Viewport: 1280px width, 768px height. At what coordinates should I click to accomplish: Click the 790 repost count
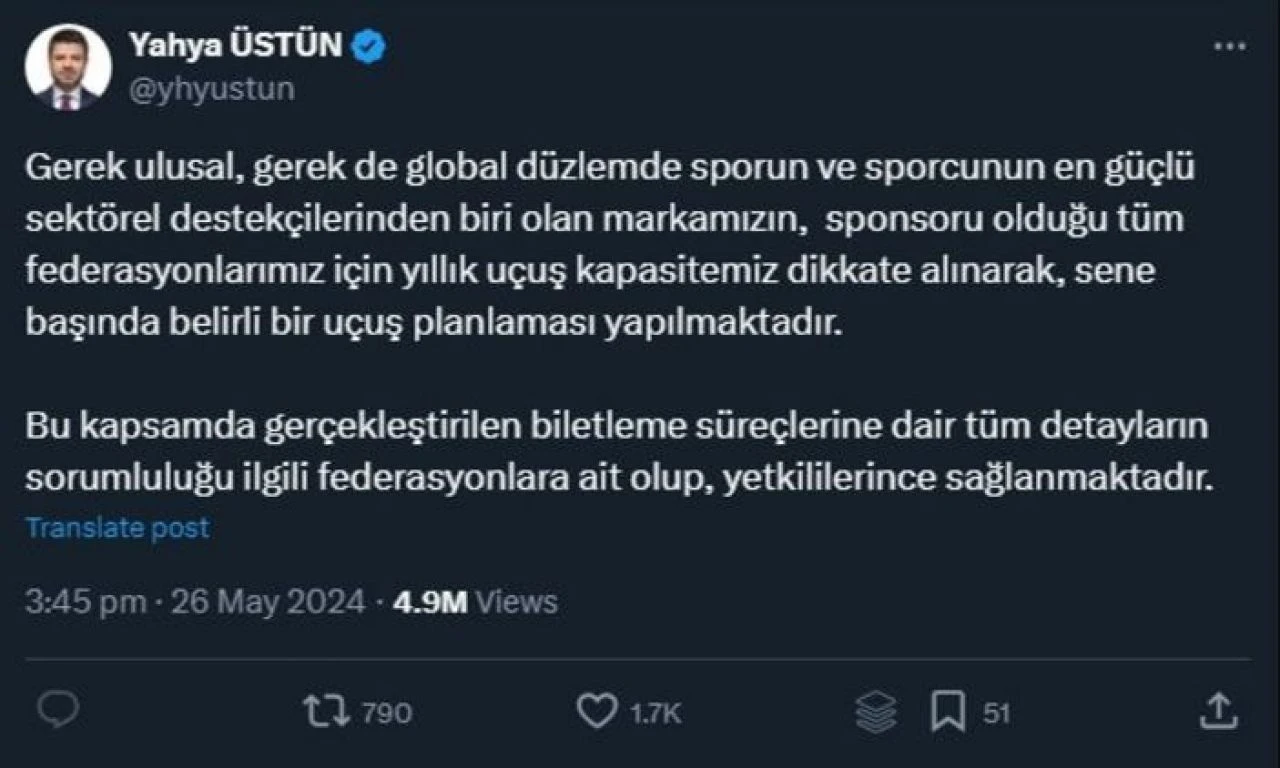coord(386,713)
